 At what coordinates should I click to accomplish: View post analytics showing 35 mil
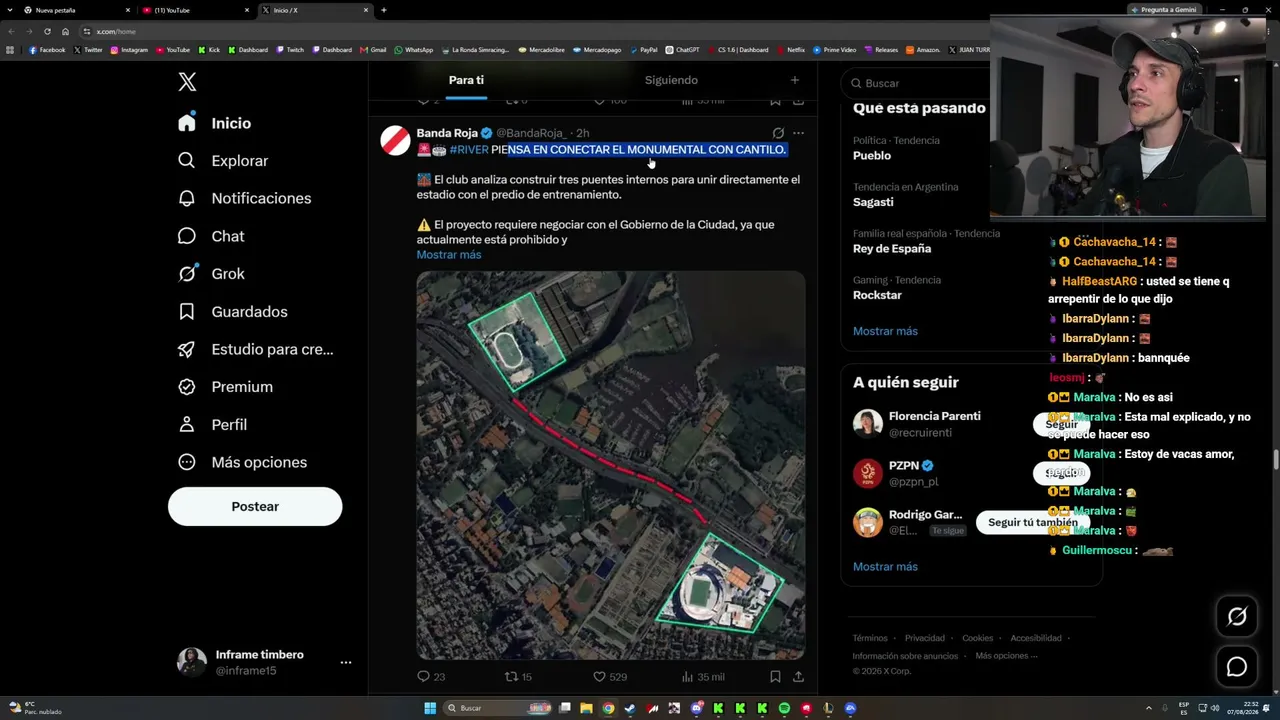click(x=702, y=677)
